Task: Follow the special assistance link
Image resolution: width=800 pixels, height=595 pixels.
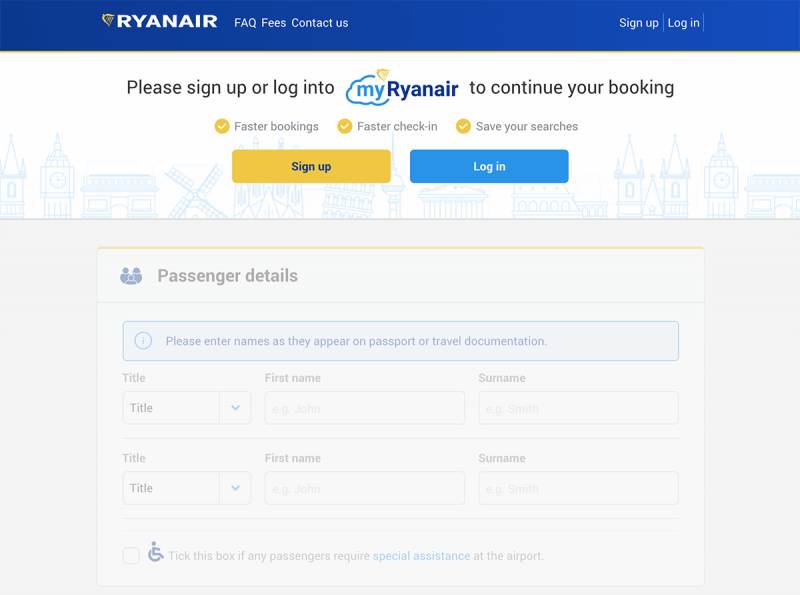Action: tap(421, 556)
